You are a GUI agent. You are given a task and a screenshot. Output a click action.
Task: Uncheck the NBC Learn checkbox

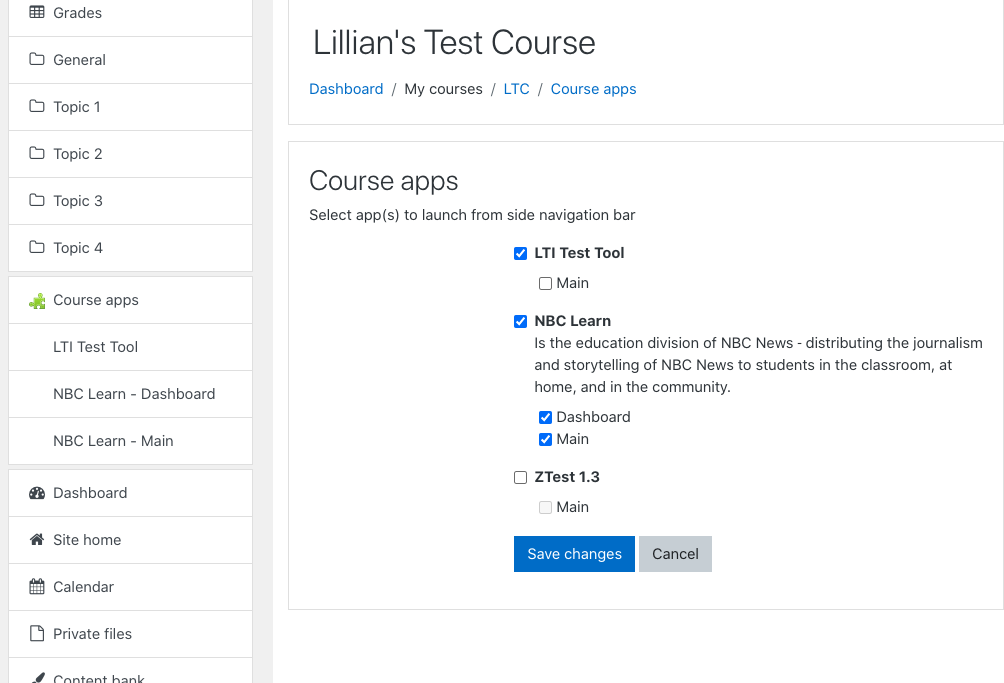(521, 321)
